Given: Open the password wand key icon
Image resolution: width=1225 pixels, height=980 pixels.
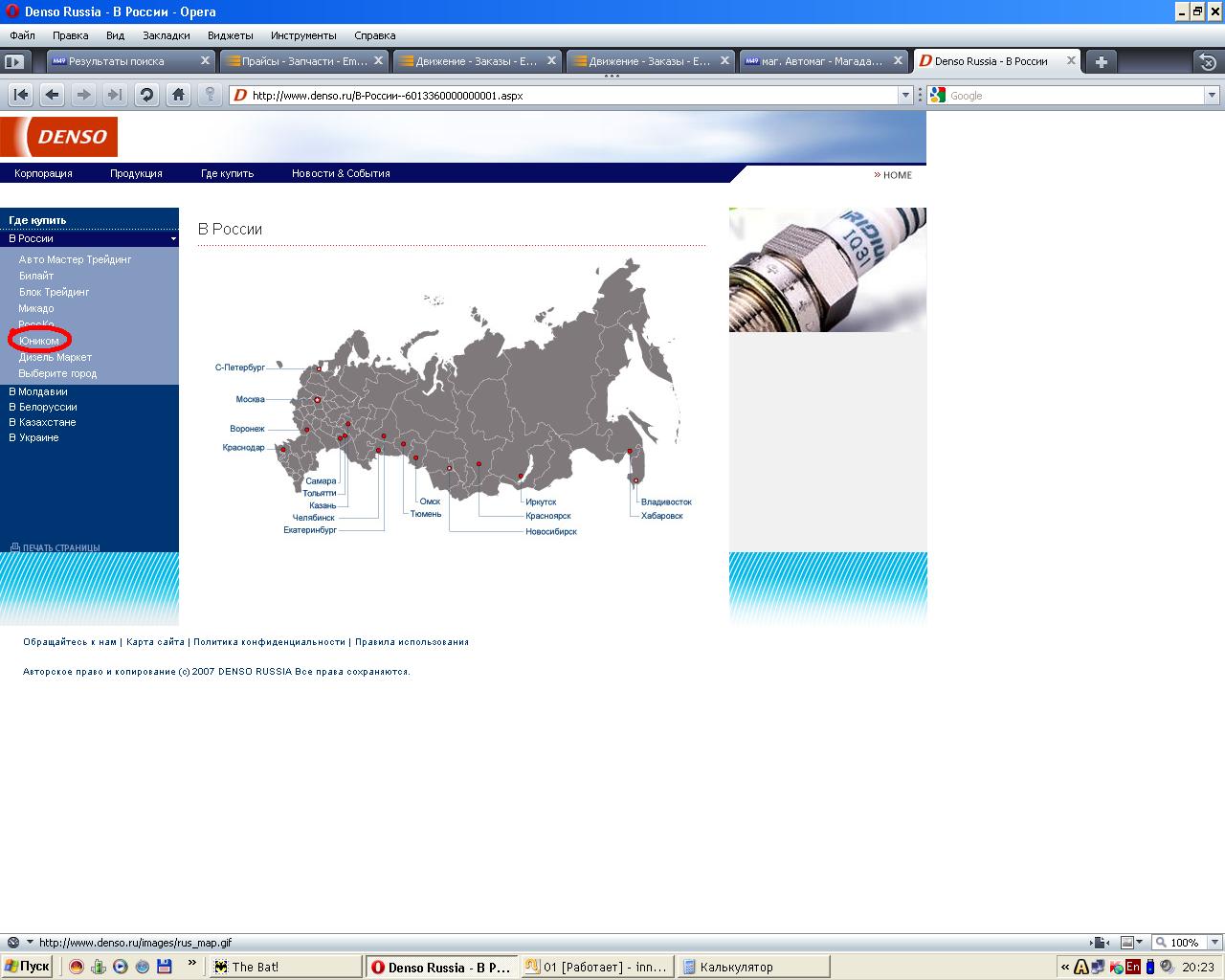Looking at the screenshot, I should pos(210,95).
